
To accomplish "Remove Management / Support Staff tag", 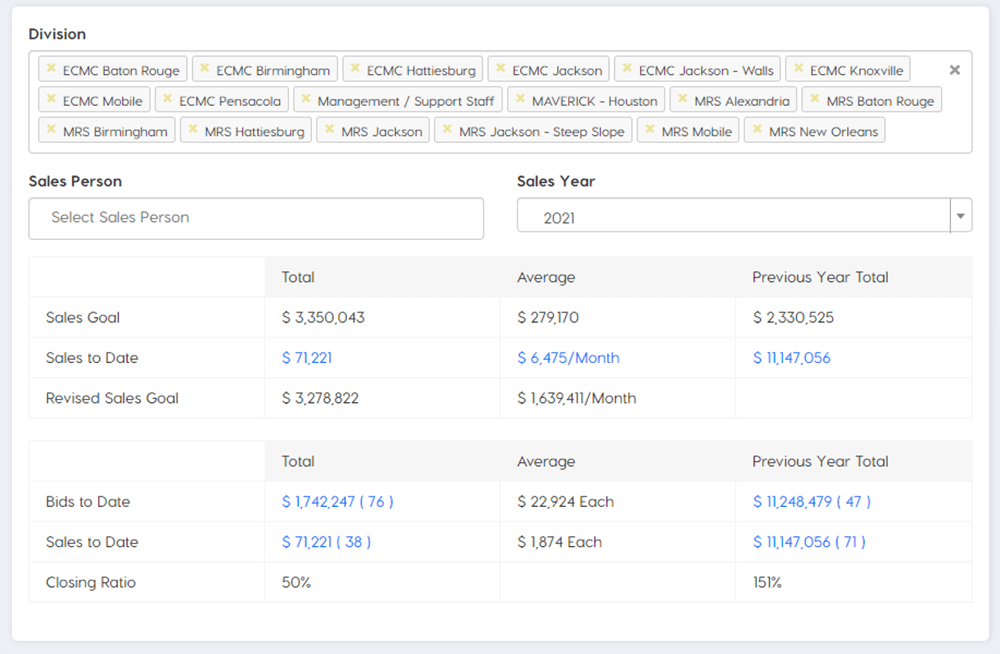I will coord(306,99).
